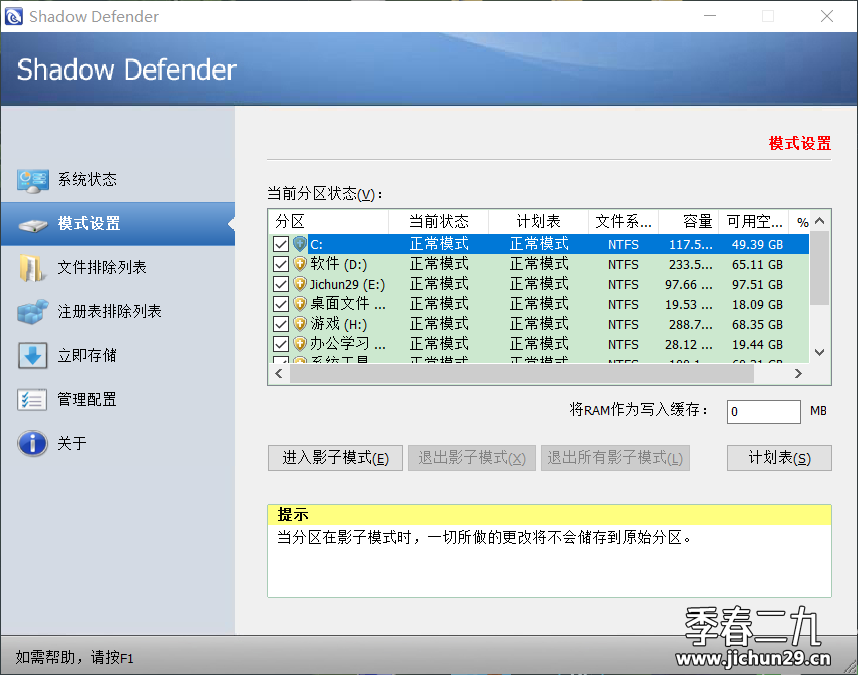
Task: Click the 可用空... column header
Action: [x=753, y=222]
